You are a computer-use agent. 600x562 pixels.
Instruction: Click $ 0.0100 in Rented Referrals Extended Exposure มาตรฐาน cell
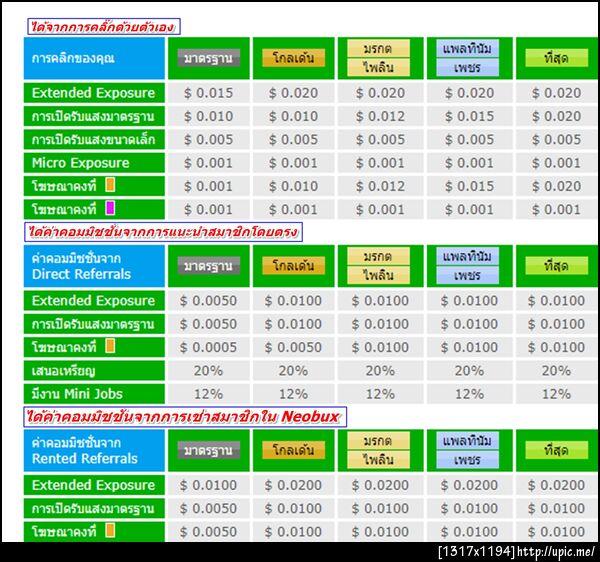tap(209, 485)
